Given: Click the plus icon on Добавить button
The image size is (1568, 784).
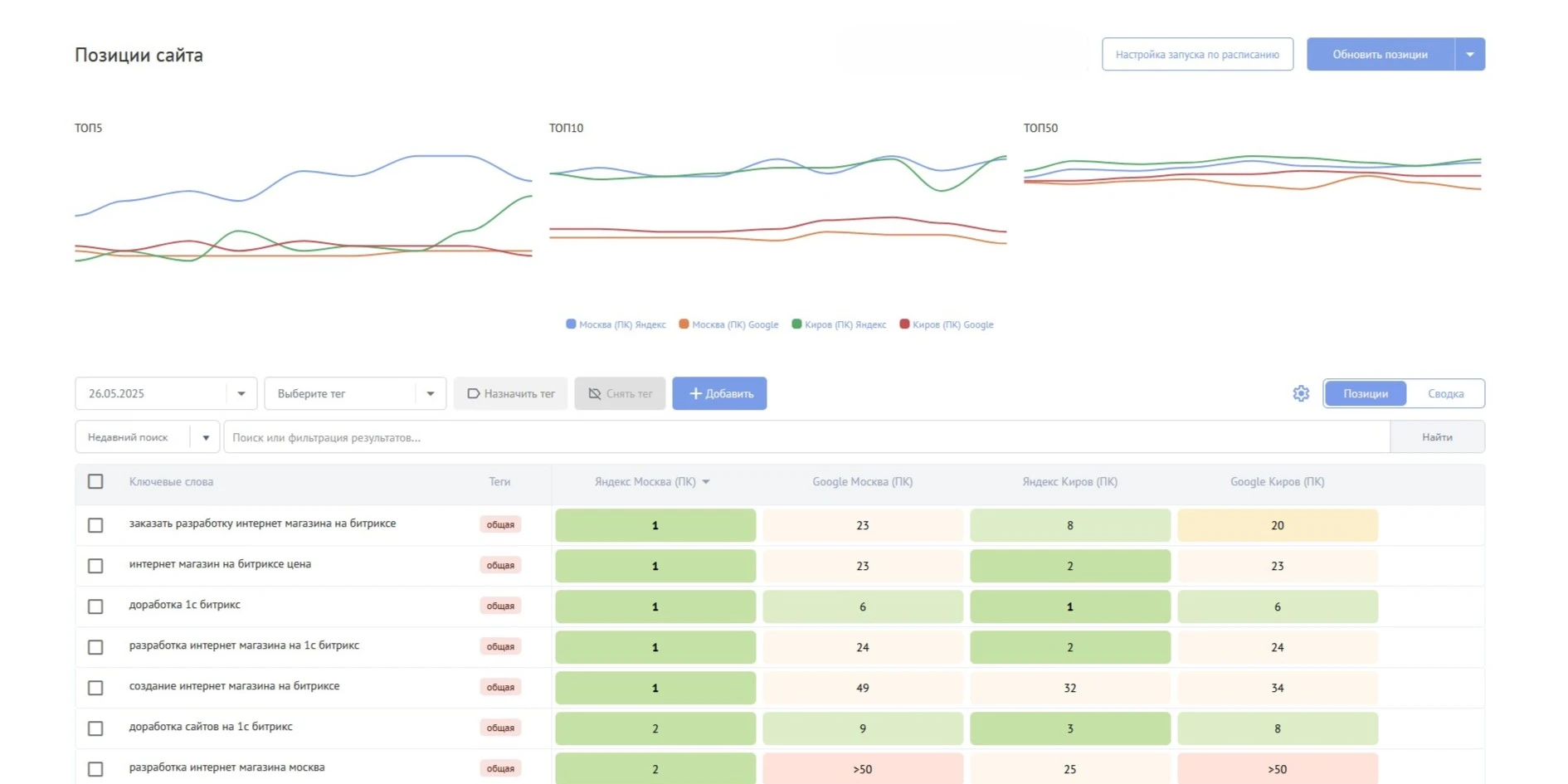Looking at the screenshot, I should tap(695, 393).
